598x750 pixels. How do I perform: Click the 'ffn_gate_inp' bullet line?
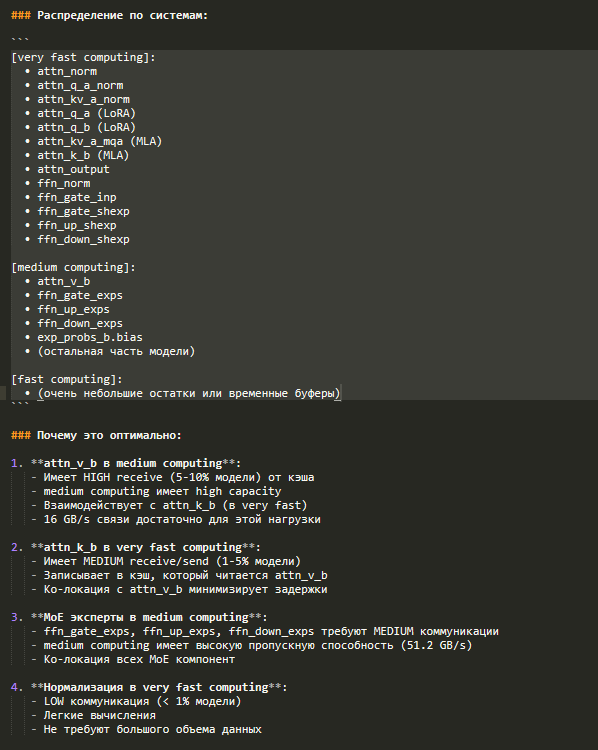77,197
